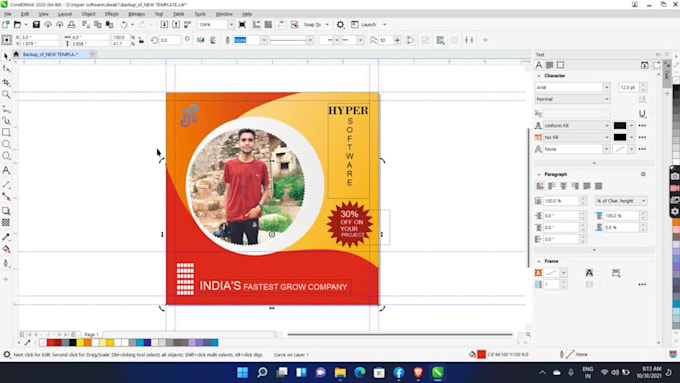This screenshot has height=383, width=680.
Task: Open Character tab in Text docker
Action: point(539,65)
